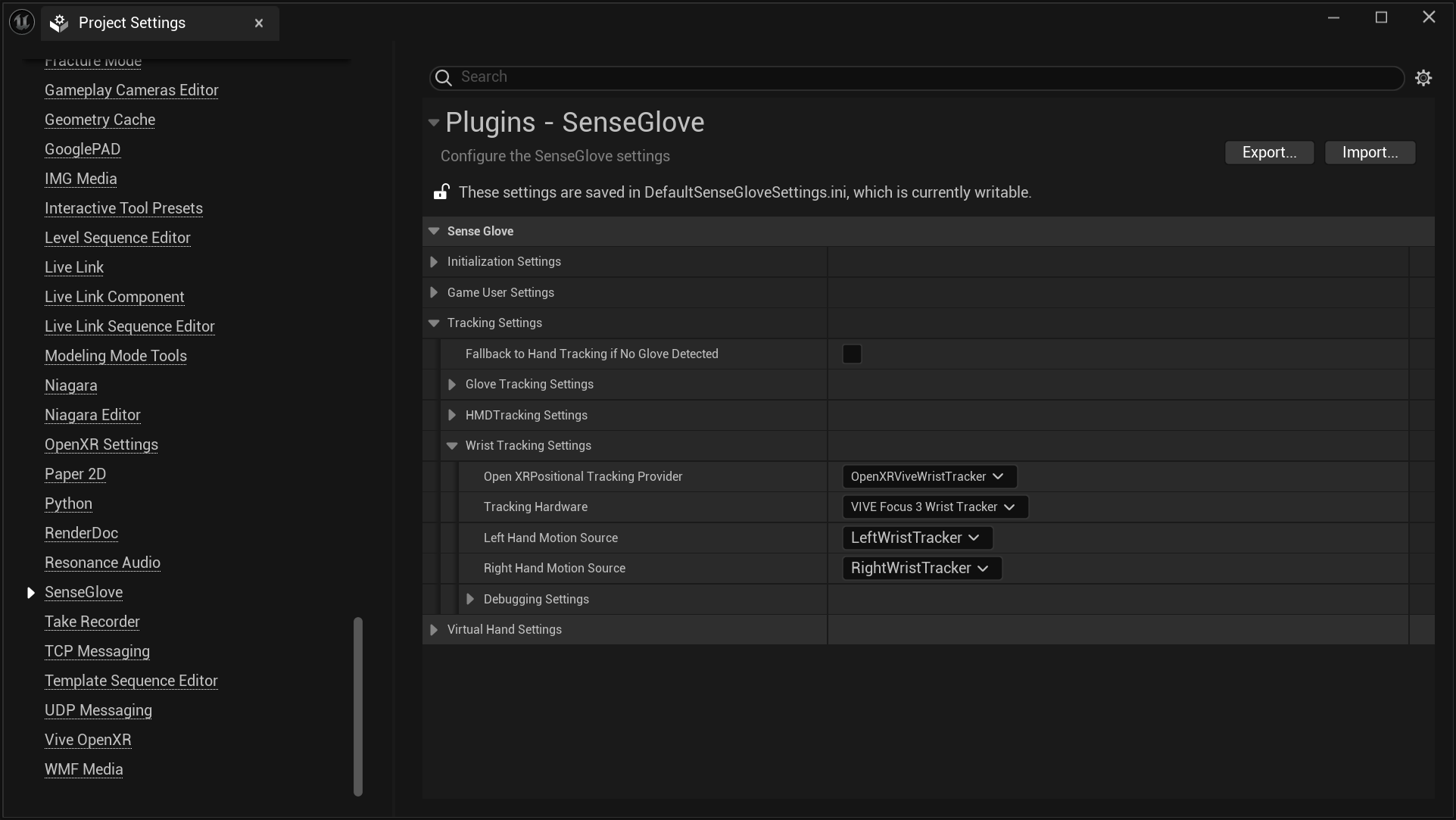This screenshot has height=820, width=1456.
Task: Click the Export button
Action: [1270, 152]
